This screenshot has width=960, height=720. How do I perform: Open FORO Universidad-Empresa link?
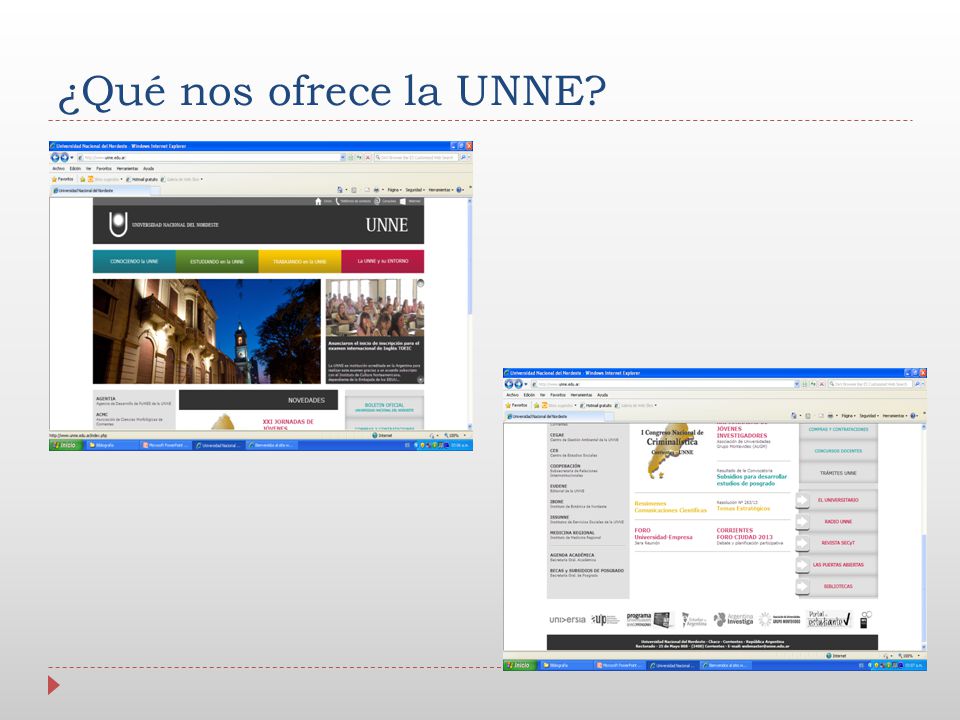click(663, 534)
